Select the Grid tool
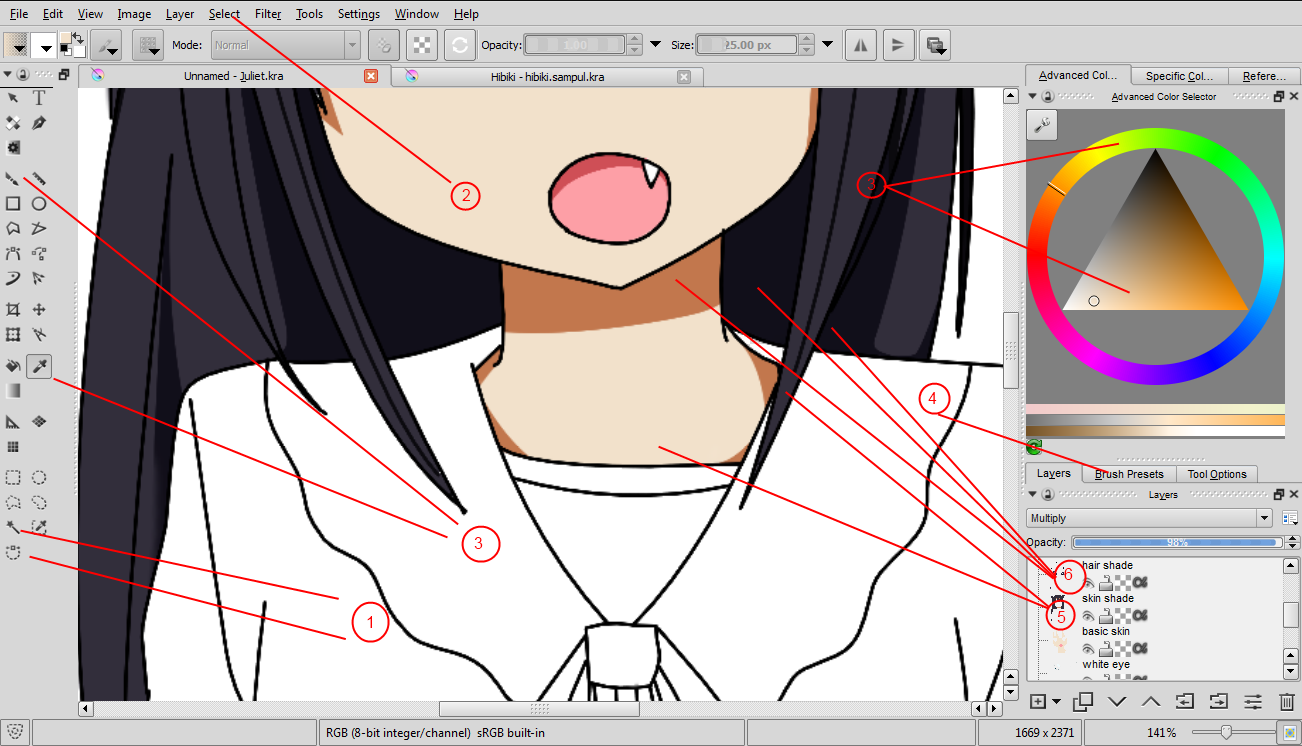The image size is (1302, 746). (13, 447)
